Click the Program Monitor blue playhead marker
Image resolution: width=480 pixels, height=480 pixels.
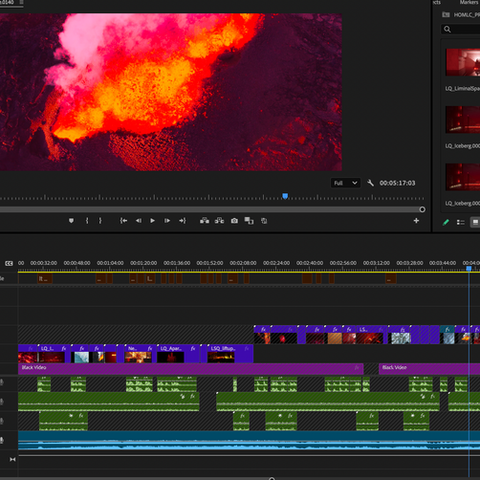pos(285,196)
